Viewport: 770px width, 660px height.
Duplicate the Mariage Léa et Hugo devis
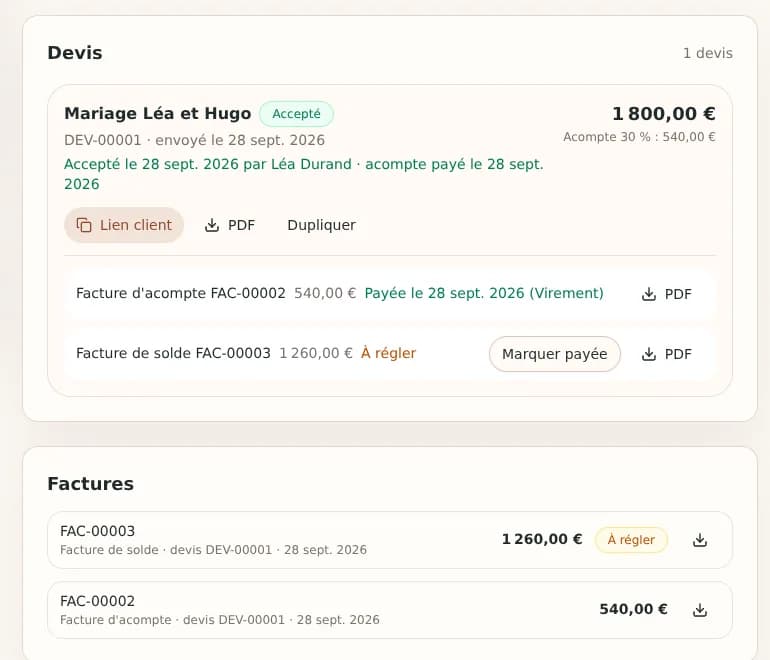coord(321,225)
